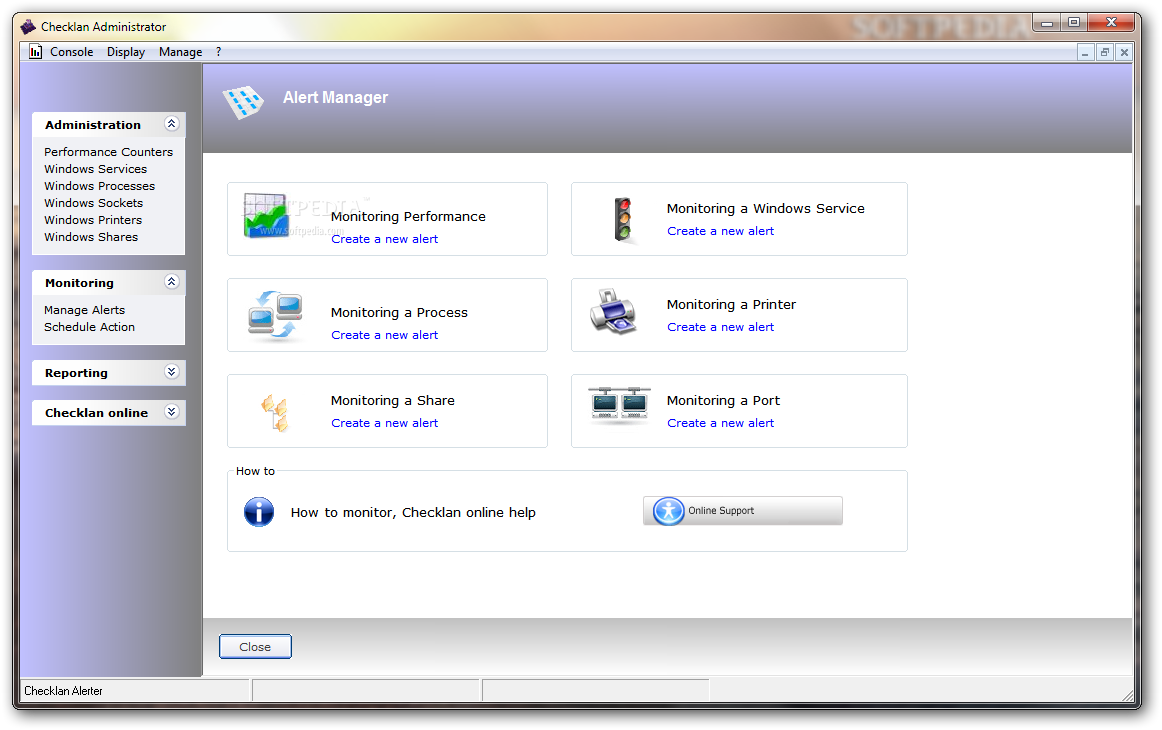
Task: Click the Monitoring a Share icon
Action: pyautogui.click(x=275, y=413)
